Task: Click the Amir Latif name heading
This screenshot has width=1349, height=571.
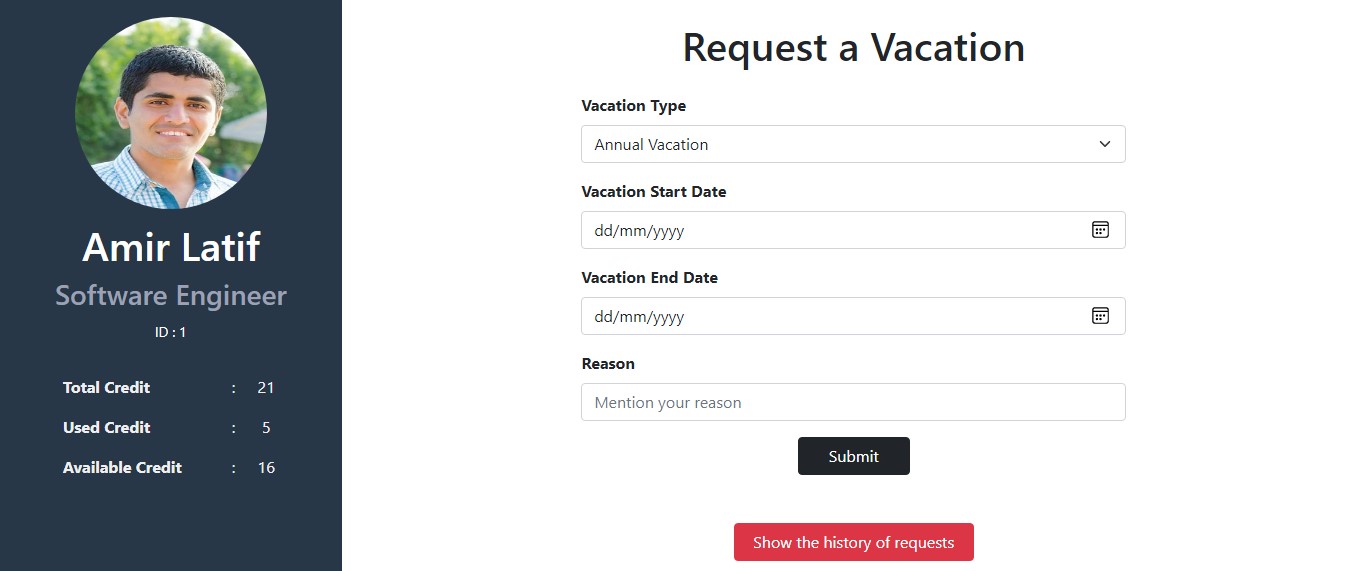Action: tap(171, 247)
